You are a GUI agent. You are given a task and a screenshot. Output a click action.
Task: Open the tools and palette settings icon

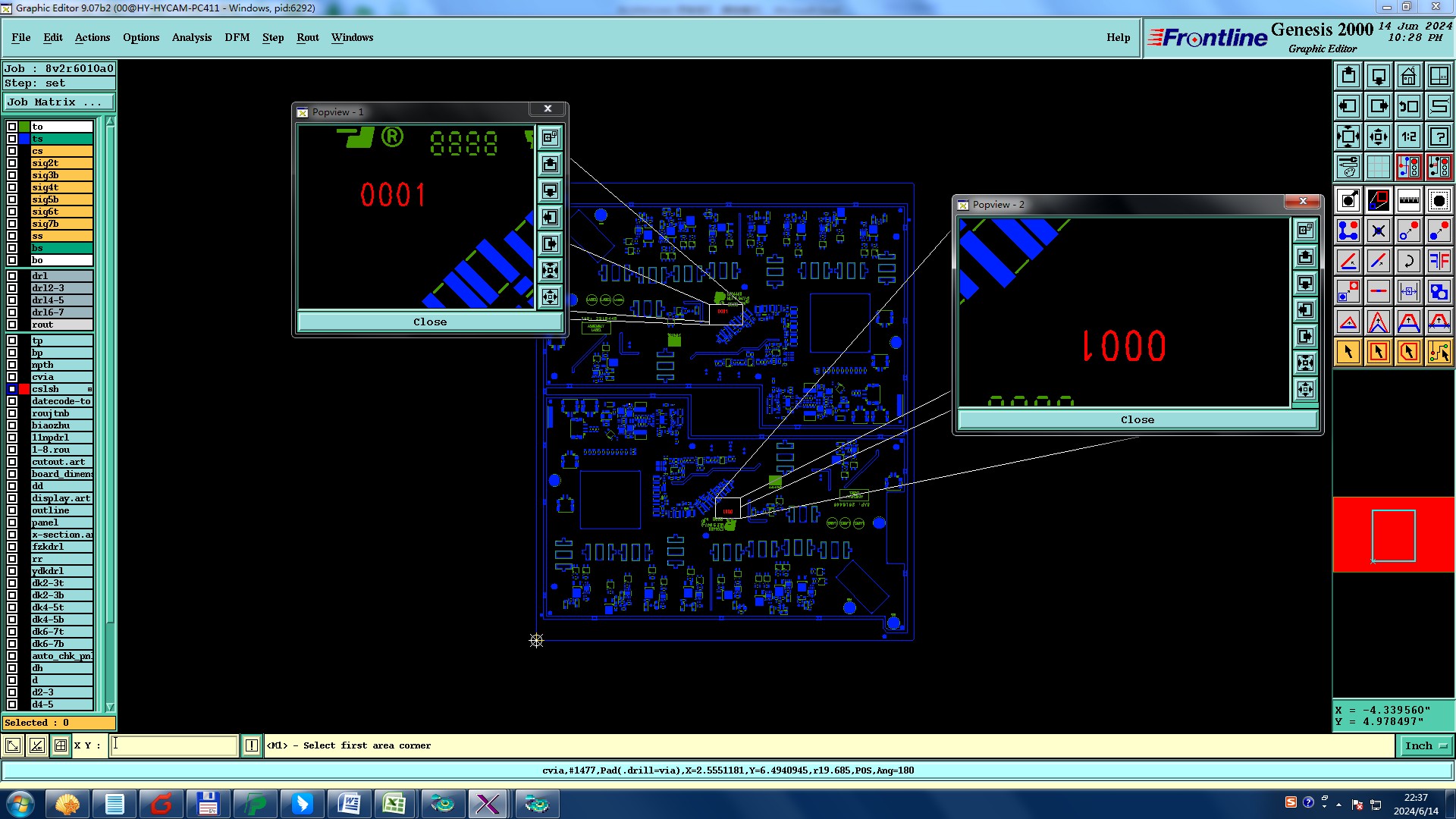coord(1348,167)
